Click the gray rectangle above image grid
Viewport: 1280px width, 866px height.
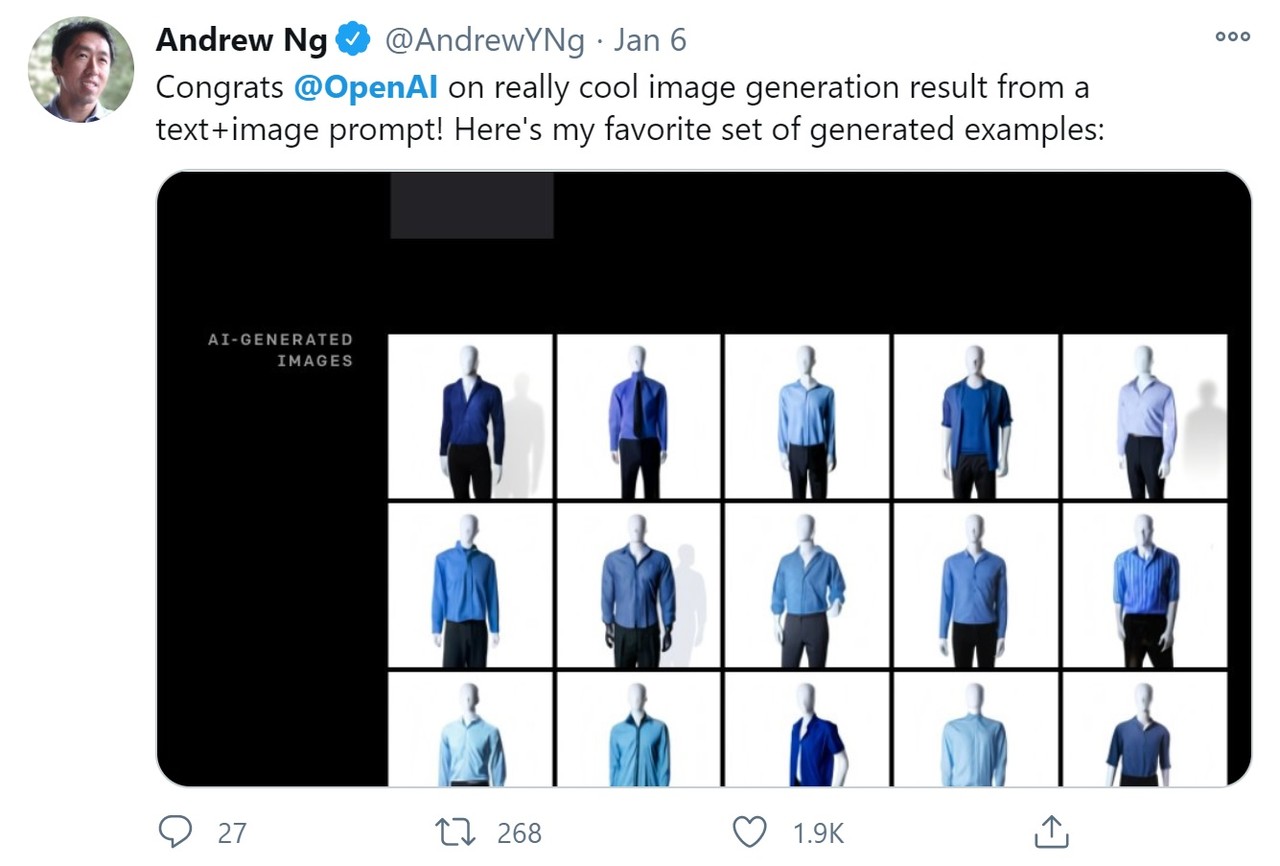471,205
